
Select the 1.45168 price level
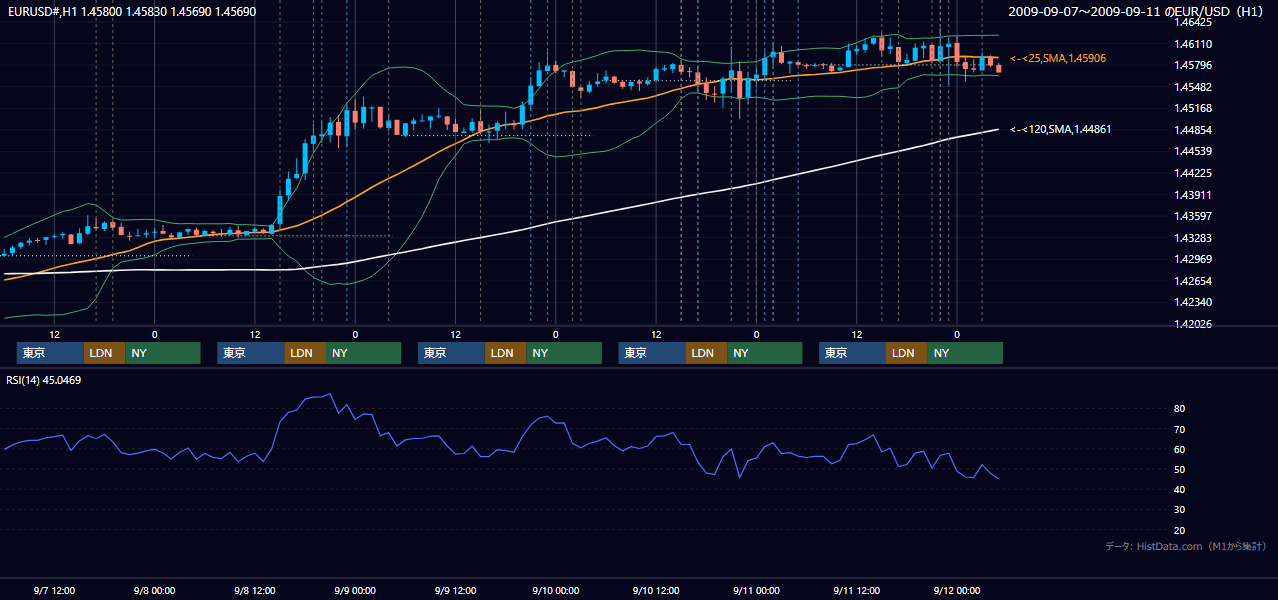pyautogui.click(x=1193, y=108)
